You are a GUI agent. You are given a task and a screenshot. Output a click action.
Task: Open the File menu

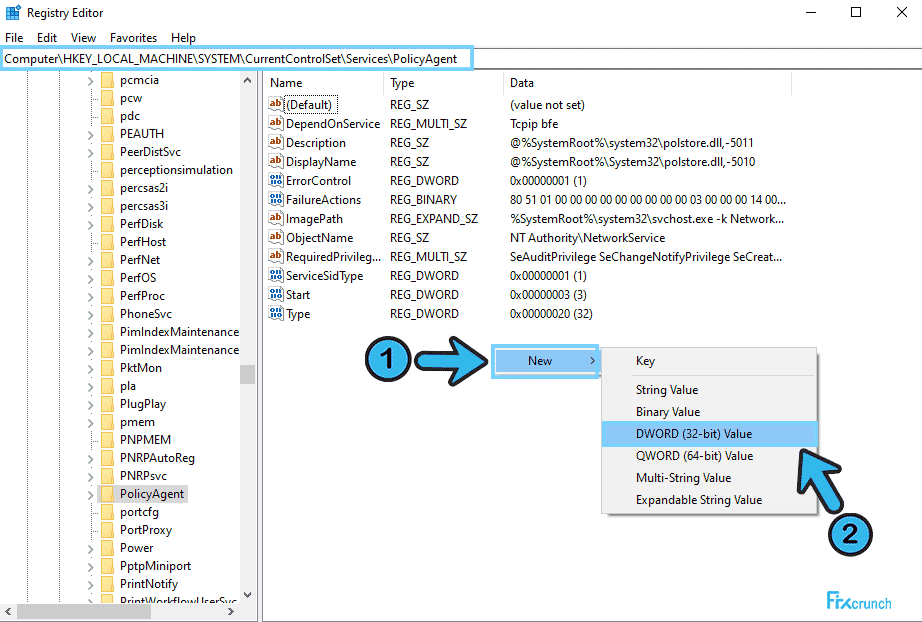[14, 38]
